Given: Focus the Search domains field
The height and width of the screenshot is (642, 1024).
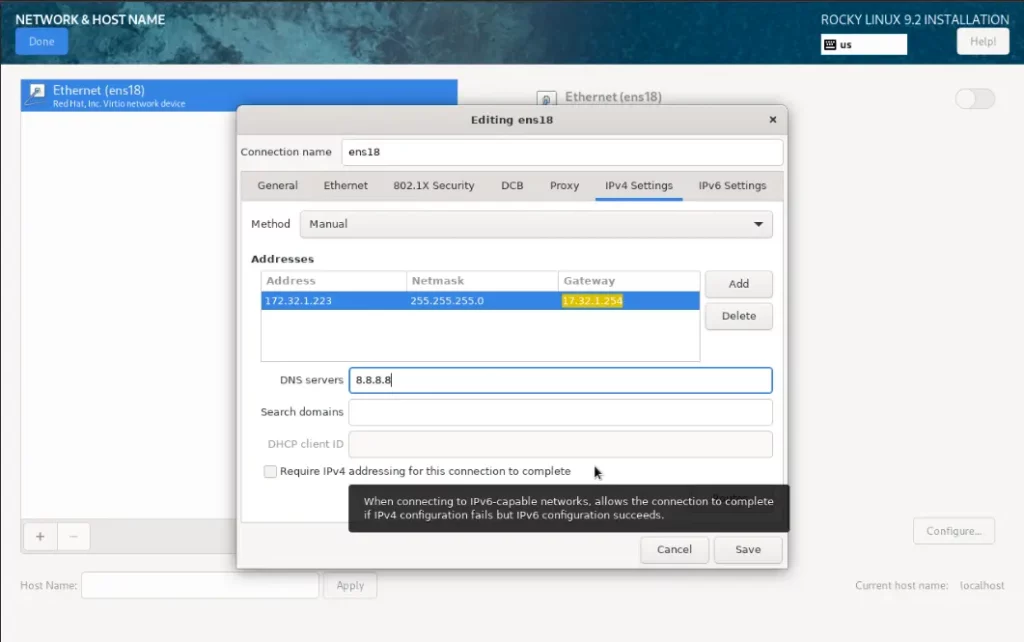Looking at the screenshot, I should (x=560, y=412).
